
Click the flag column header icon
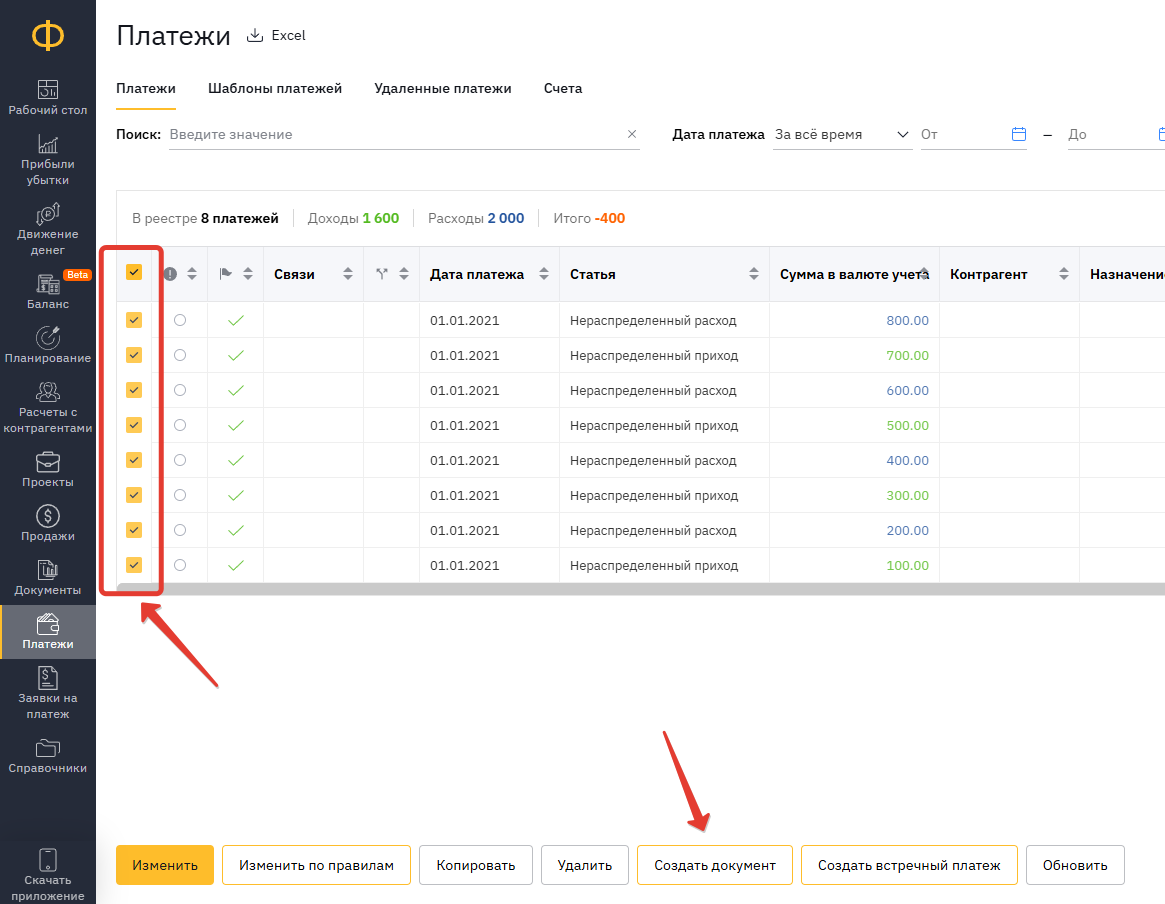coord(226,274)
